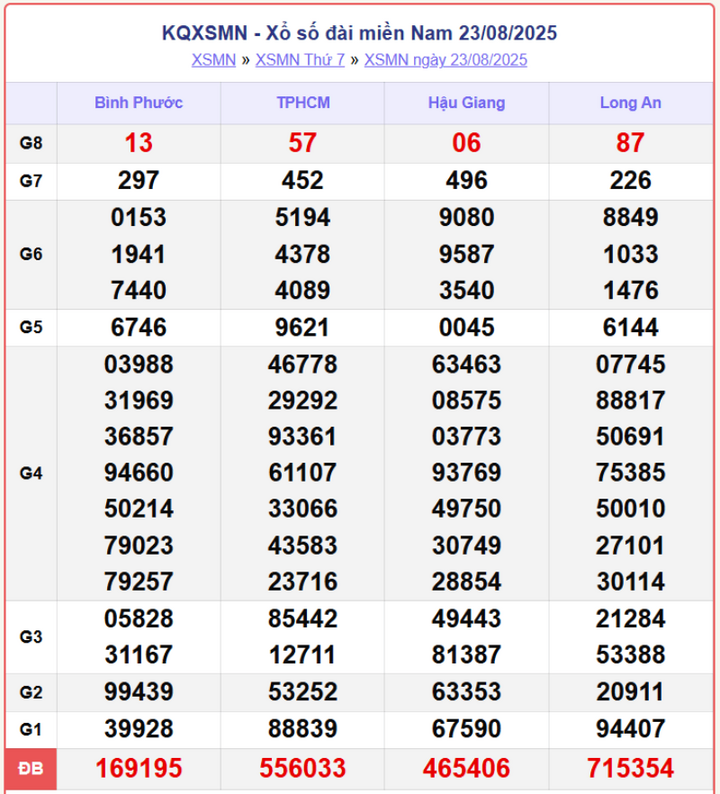720x794 pixels.
Task: Click G7 number 452
Action: 303,180
